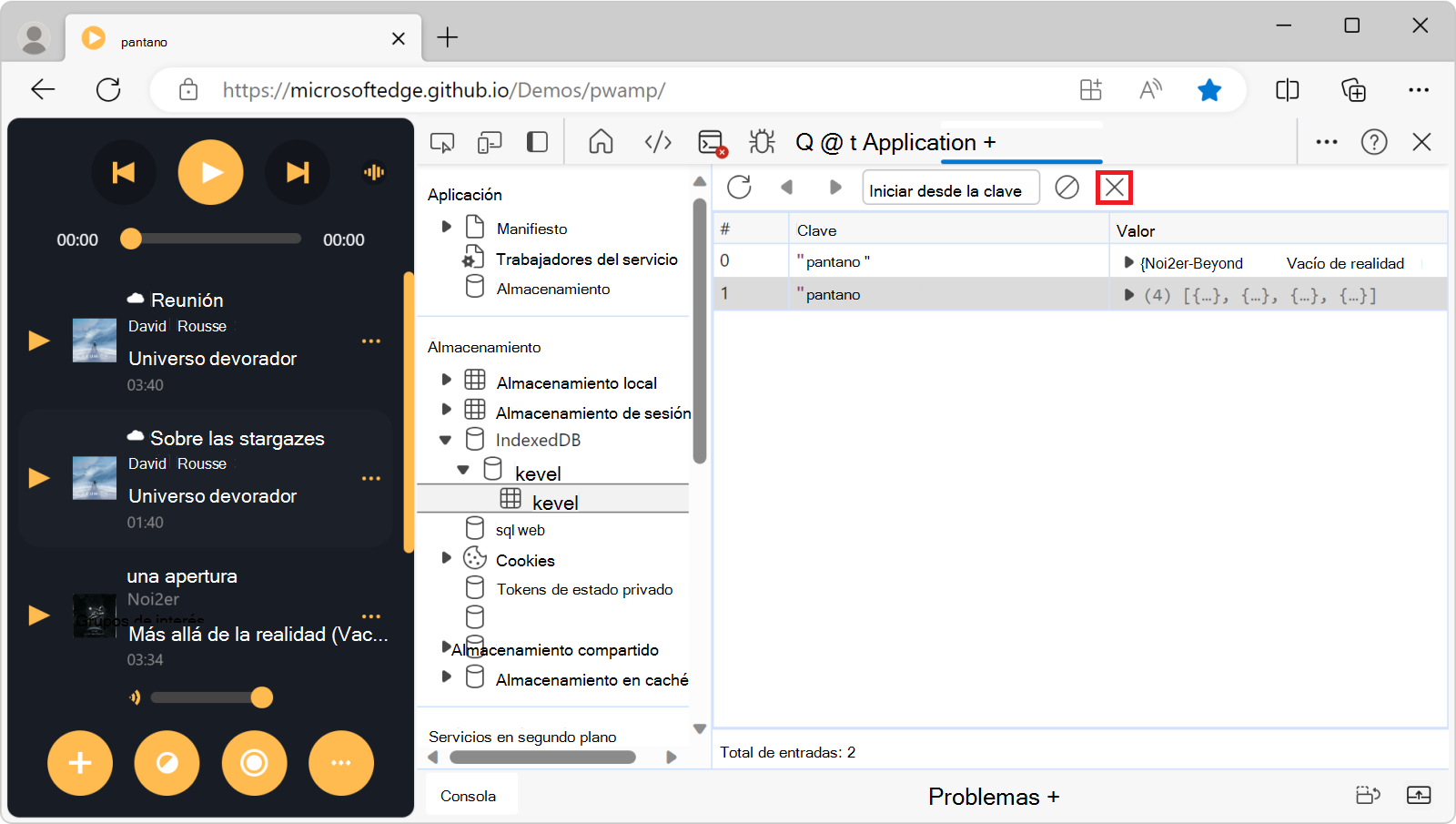Skip to next track button
The image size is (1456, 824).
pyautogui.click(x=298, y=172)
